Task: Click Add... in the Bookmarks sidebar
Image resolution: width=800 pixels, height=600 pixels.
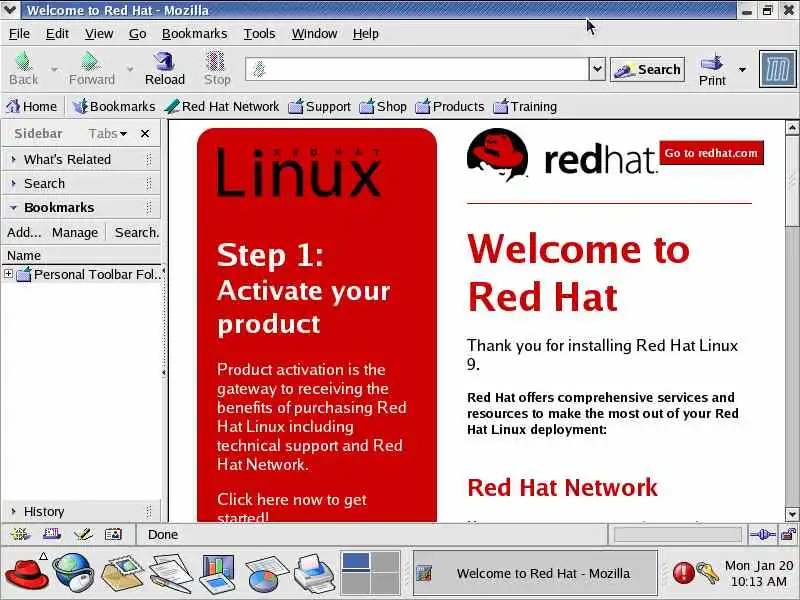Action: point(24,233)
